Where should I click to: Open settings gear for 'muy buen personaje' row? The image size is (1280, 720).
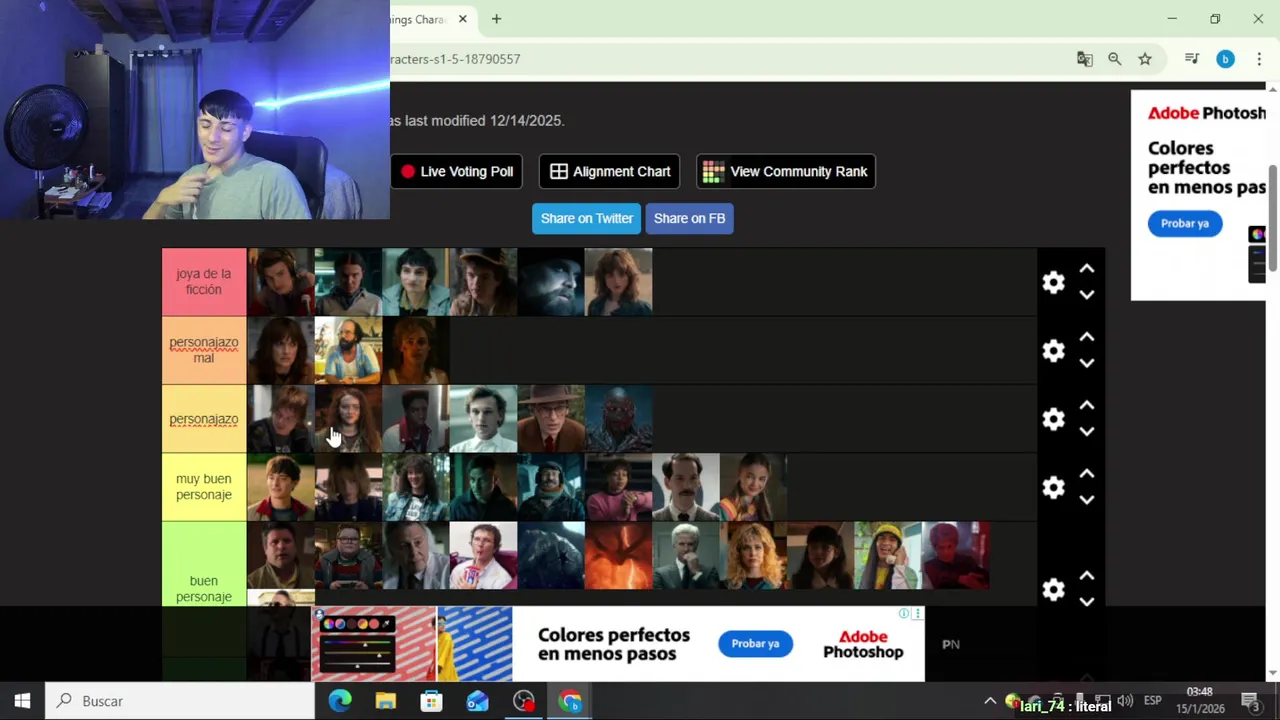[x=1053, y=487]
